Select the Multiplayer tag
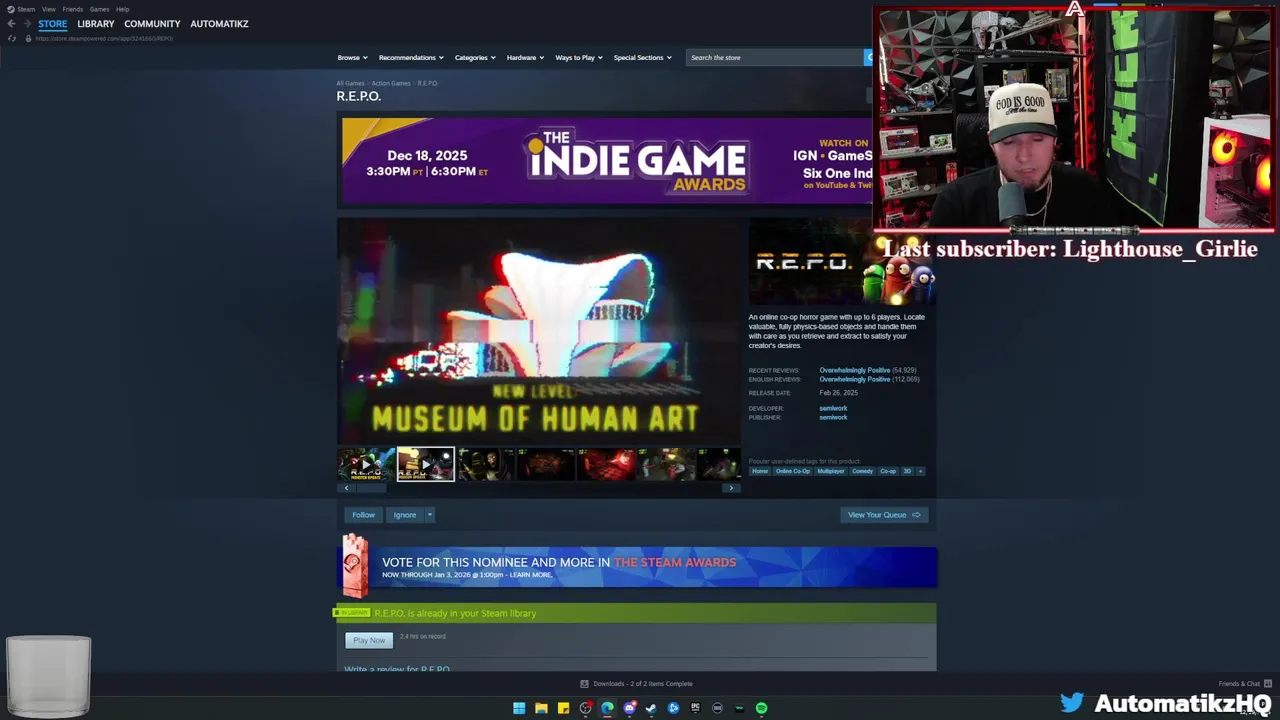 click(831, 471)
